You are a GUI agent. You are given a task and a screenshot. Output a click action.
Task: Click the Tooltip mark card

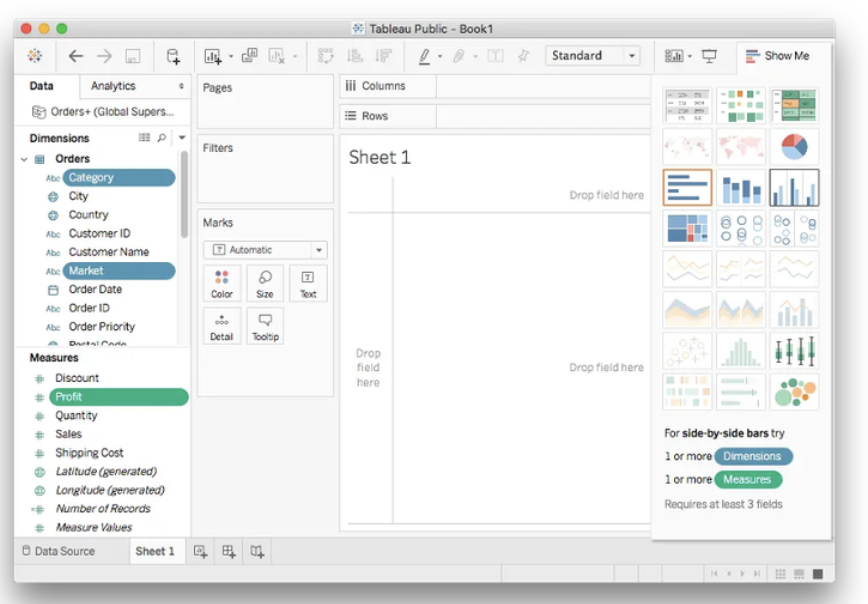click(x=265, y=327)
